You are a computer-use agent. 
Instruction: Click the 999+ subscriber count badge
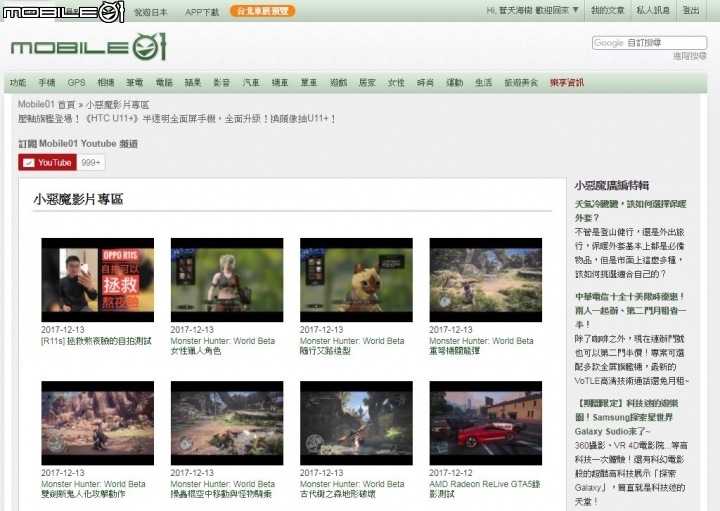coord(91,163)
